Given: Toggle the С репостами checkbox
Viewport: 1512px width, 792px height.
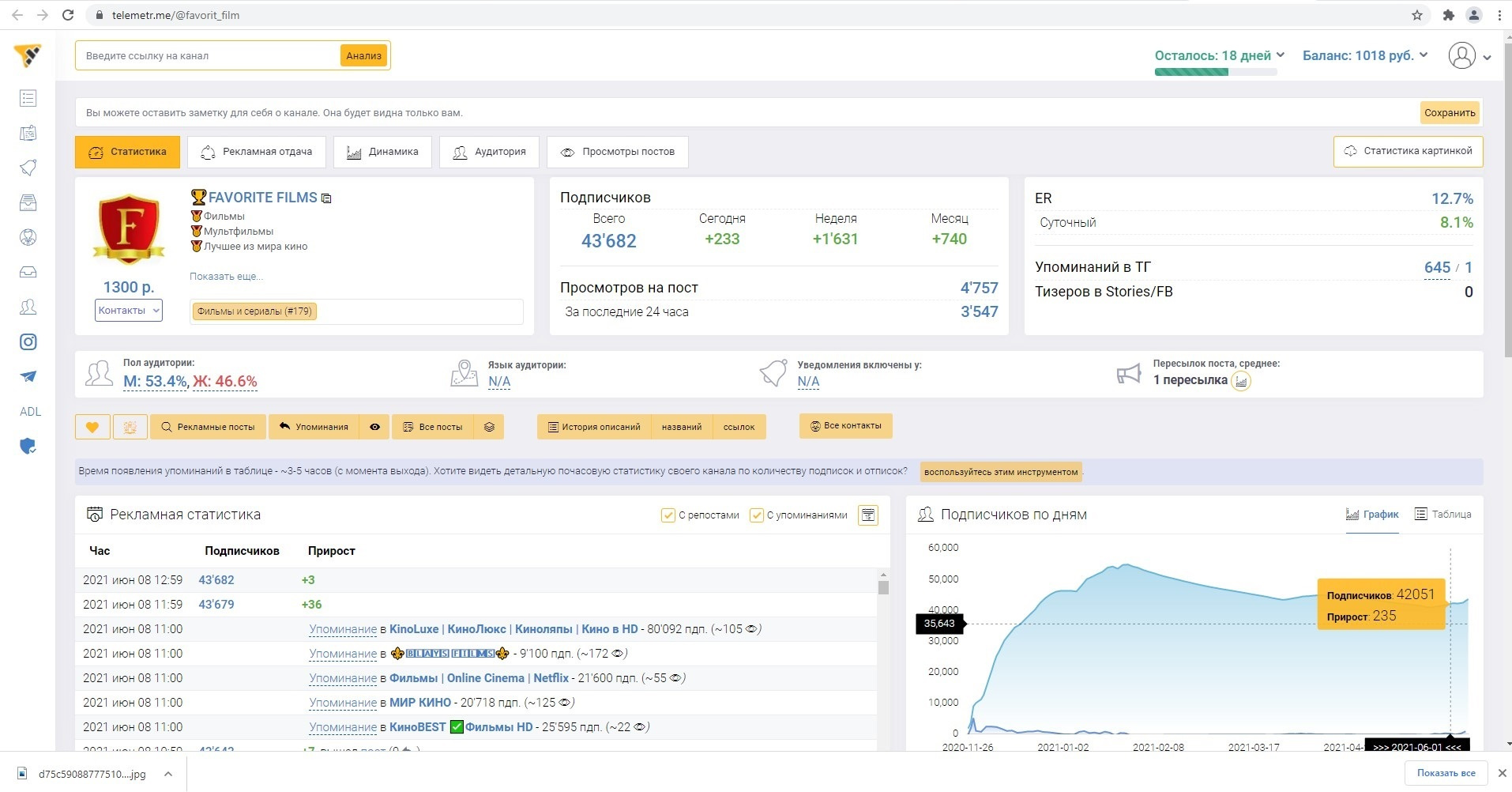Looking at the screenshot, I should (x=668, y=515).
